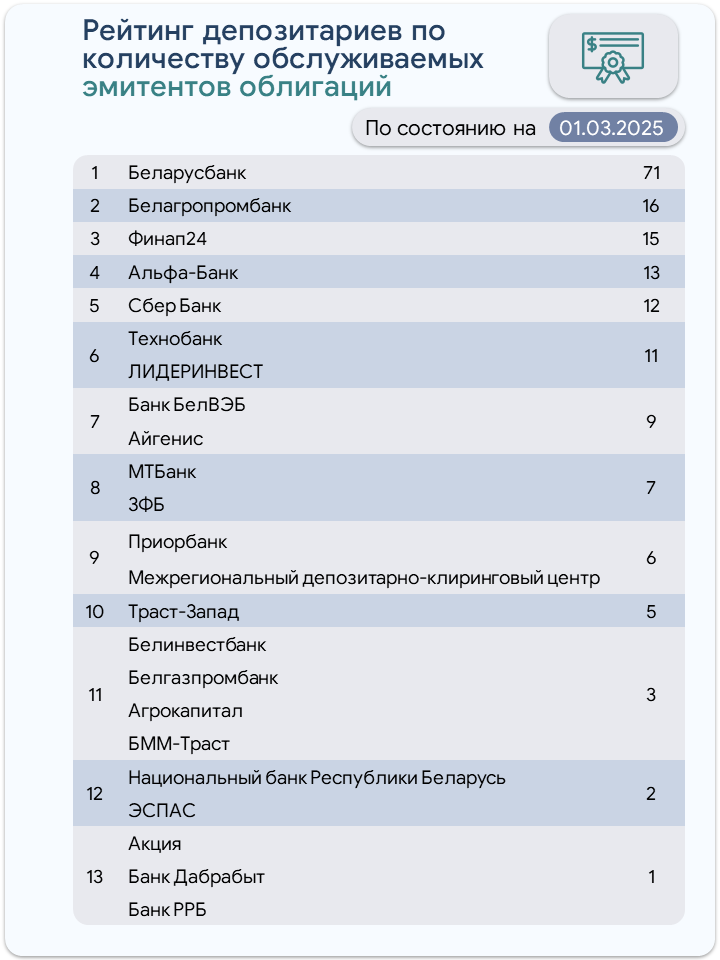This screenshot has height=960, width=720.
Task: Click the value 15 for Финап24
Action: coord(651,239)
